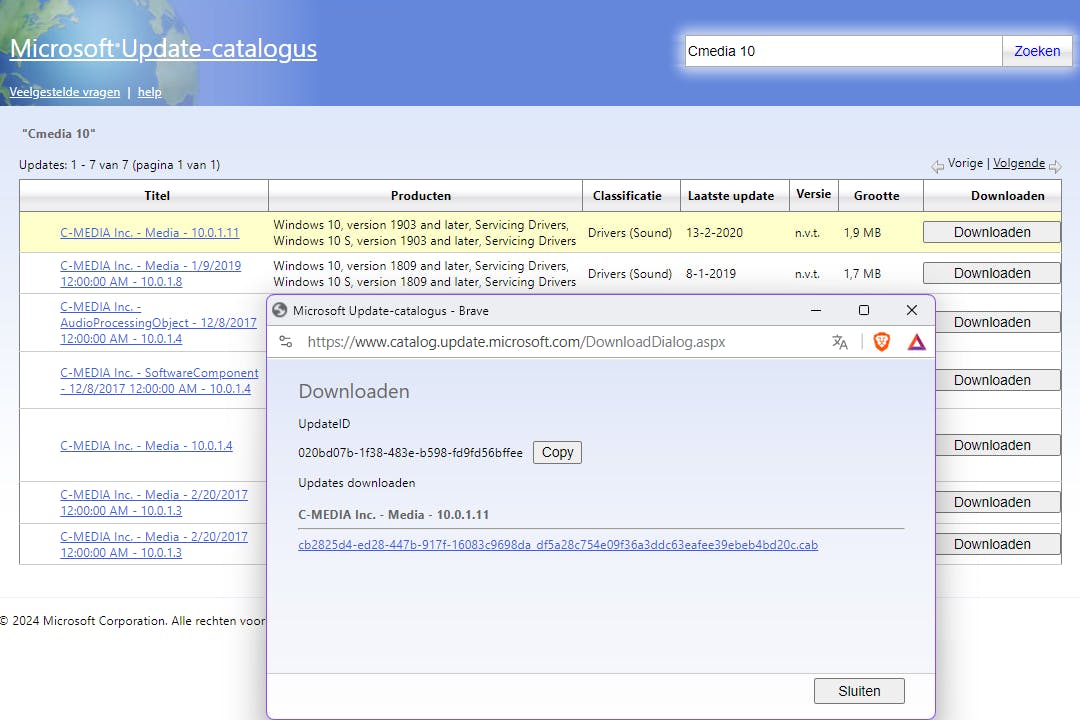
Task: Click the Brave Rewards triangle icon
Action: (917, 342)
